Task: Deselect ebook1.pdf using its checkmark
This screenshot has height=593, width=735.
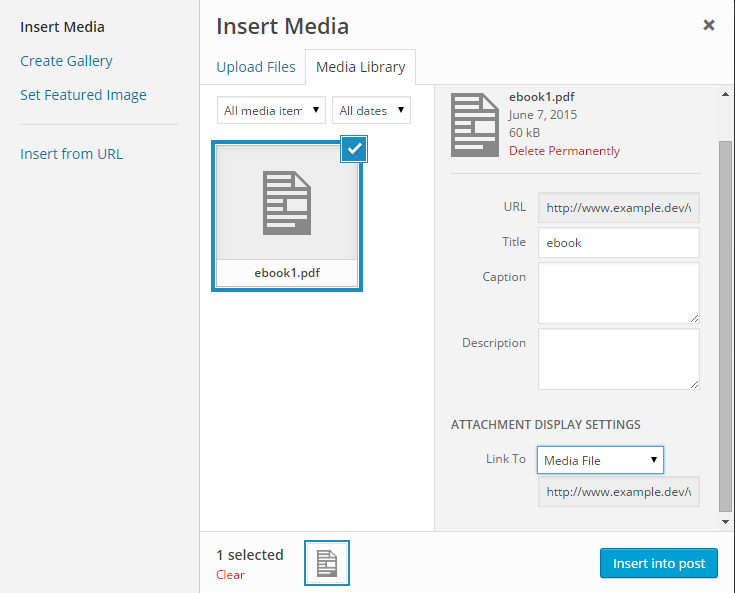Action: [x=354, y=149]
